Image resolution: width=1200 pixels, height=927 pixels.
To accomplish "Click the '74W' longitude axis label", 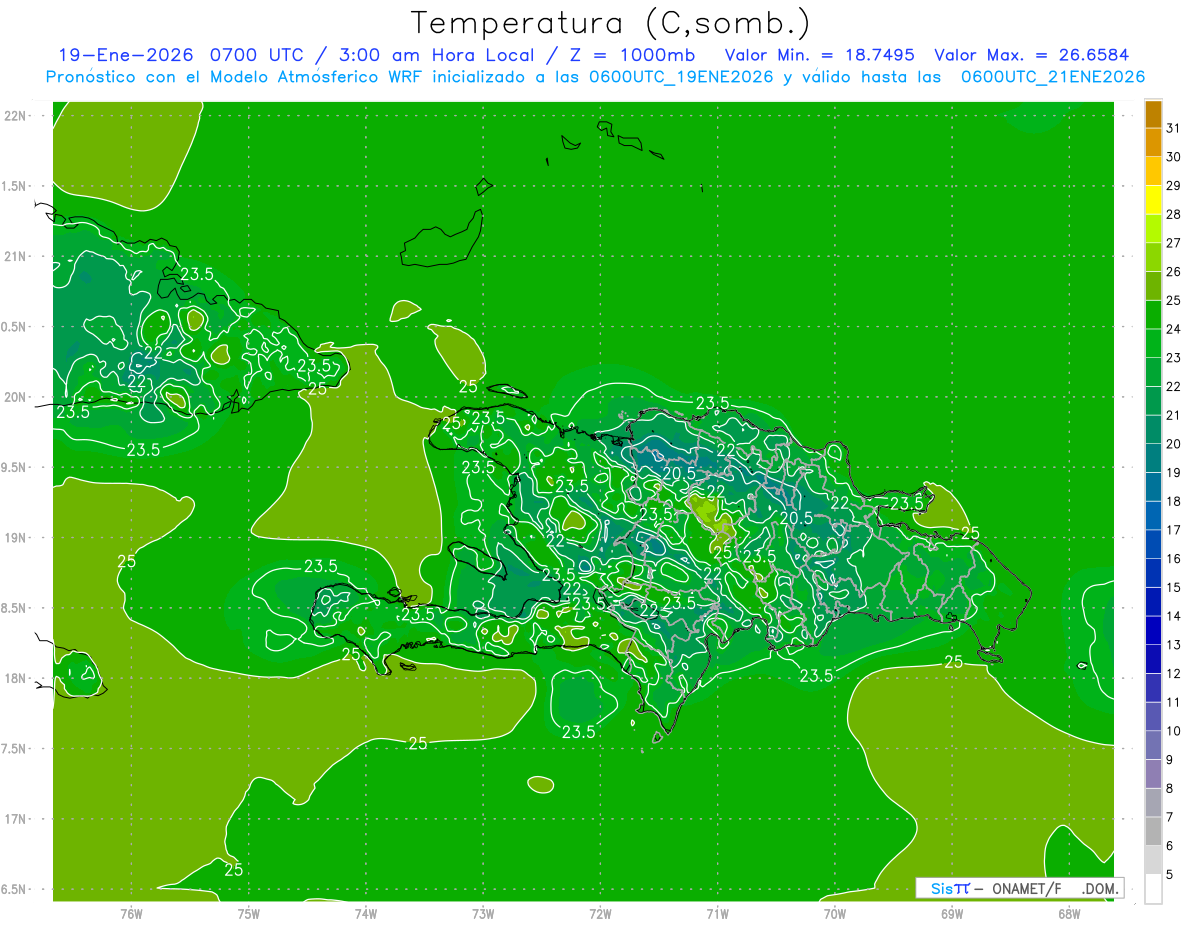I will coord(366,913).
